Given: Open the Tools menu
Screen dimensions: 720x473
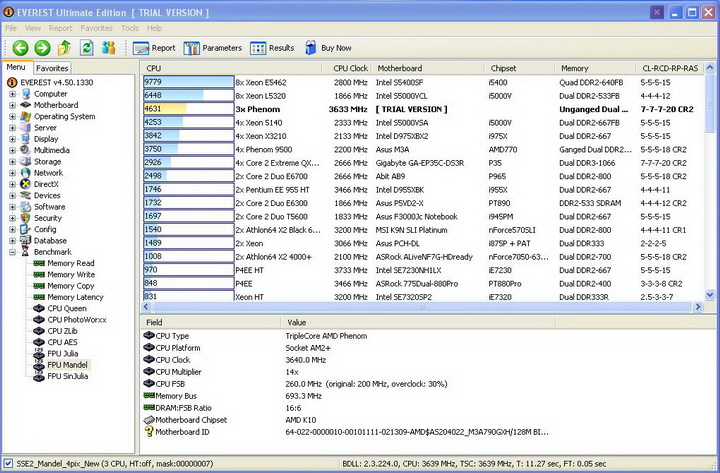Looking at the screenshot, I should [x=130, y=28].
